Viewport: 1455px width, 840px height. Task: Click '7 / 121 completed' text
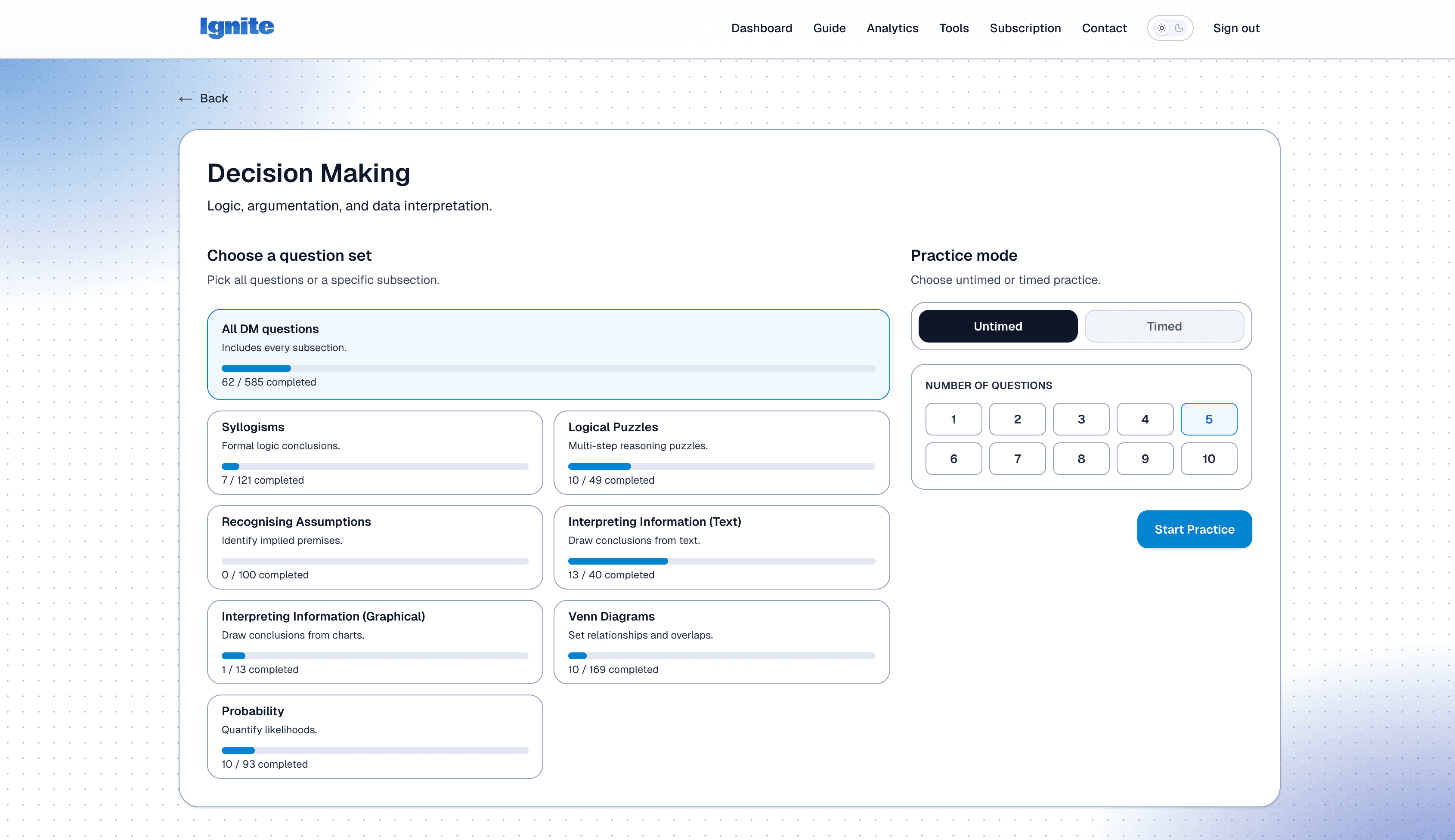(x=263, y=481)
